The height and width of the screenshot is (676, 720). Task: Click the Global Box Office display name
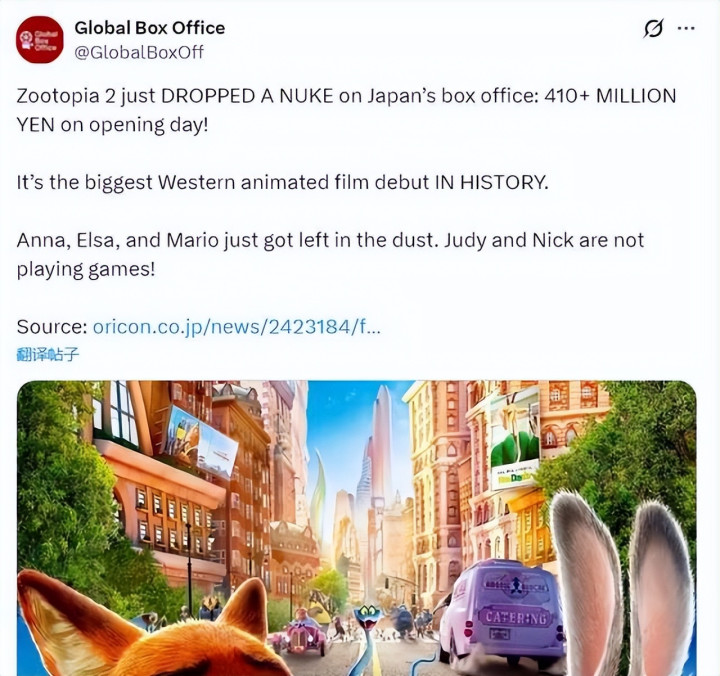point(150,28)
